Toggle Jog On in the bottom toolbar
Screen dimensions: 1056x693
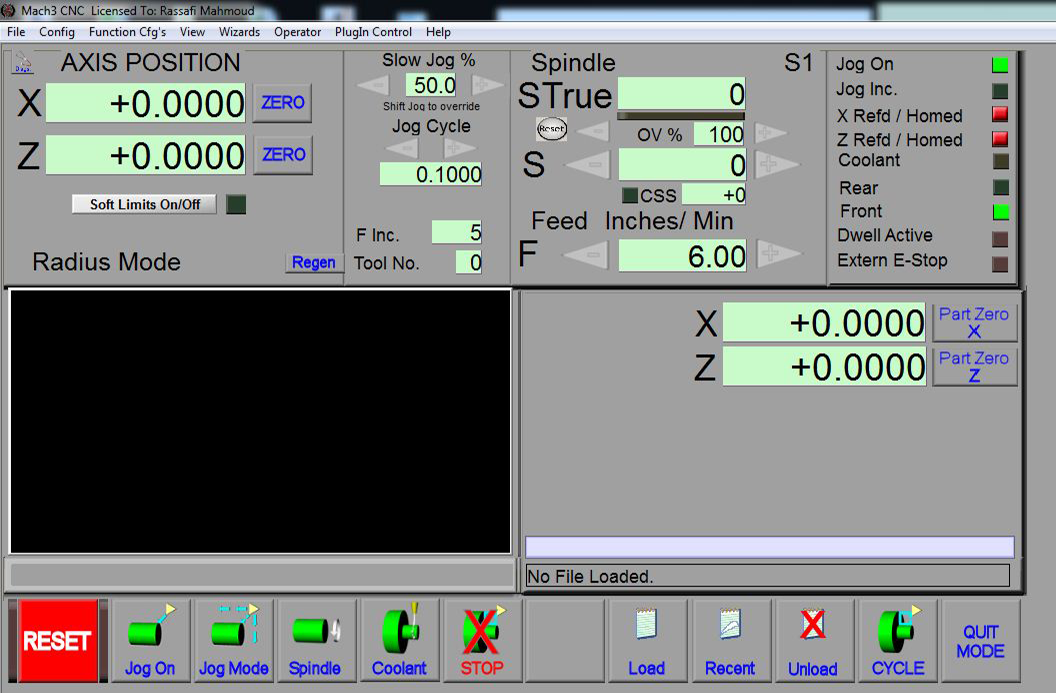point(150,640)
